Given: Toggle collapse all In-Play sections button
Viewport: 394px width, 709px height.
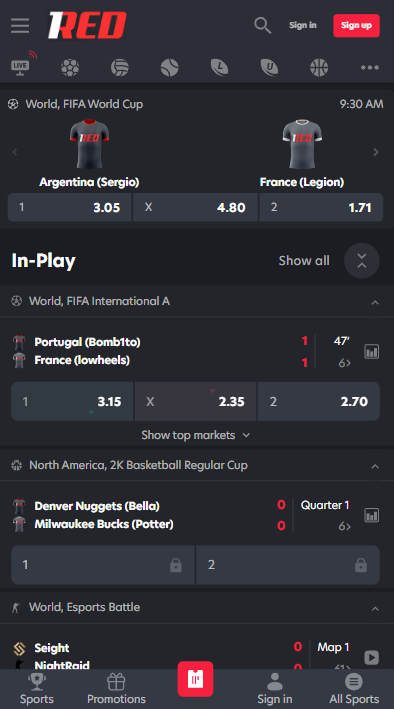Looking at the screenshot, I should (361, 260).
